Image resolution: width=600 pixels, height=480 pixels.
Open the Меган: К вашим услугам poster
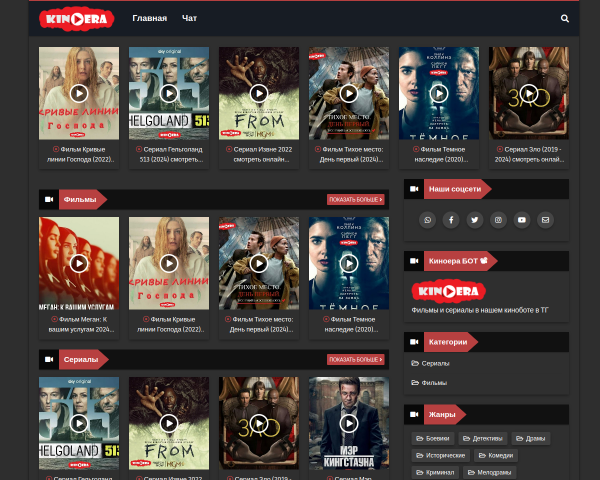pos(79,263)
